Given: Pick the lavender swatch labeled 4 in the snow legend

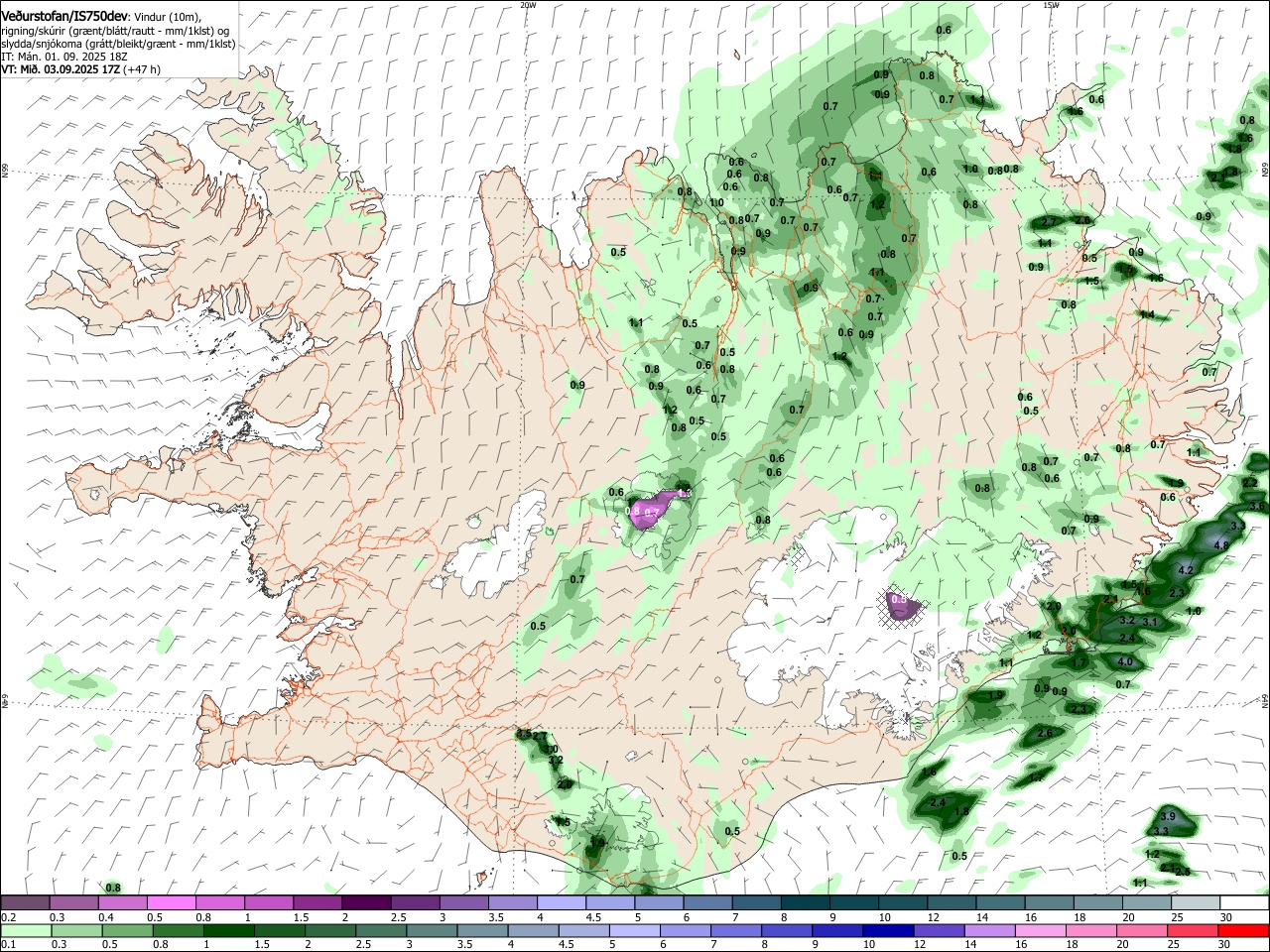Looking at the screenshot, I should (x=562, y=903).
